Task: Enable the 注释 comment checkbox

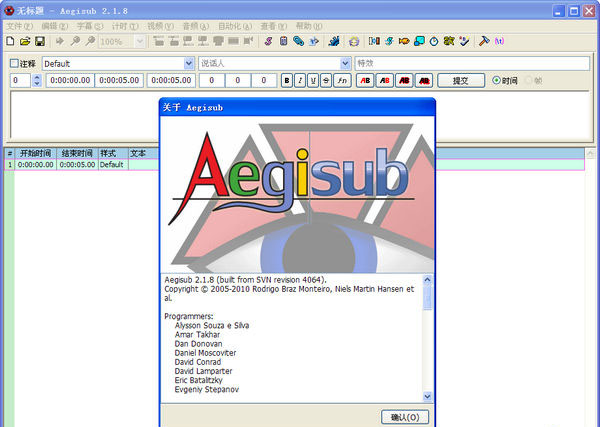Action: pos(14,63)
